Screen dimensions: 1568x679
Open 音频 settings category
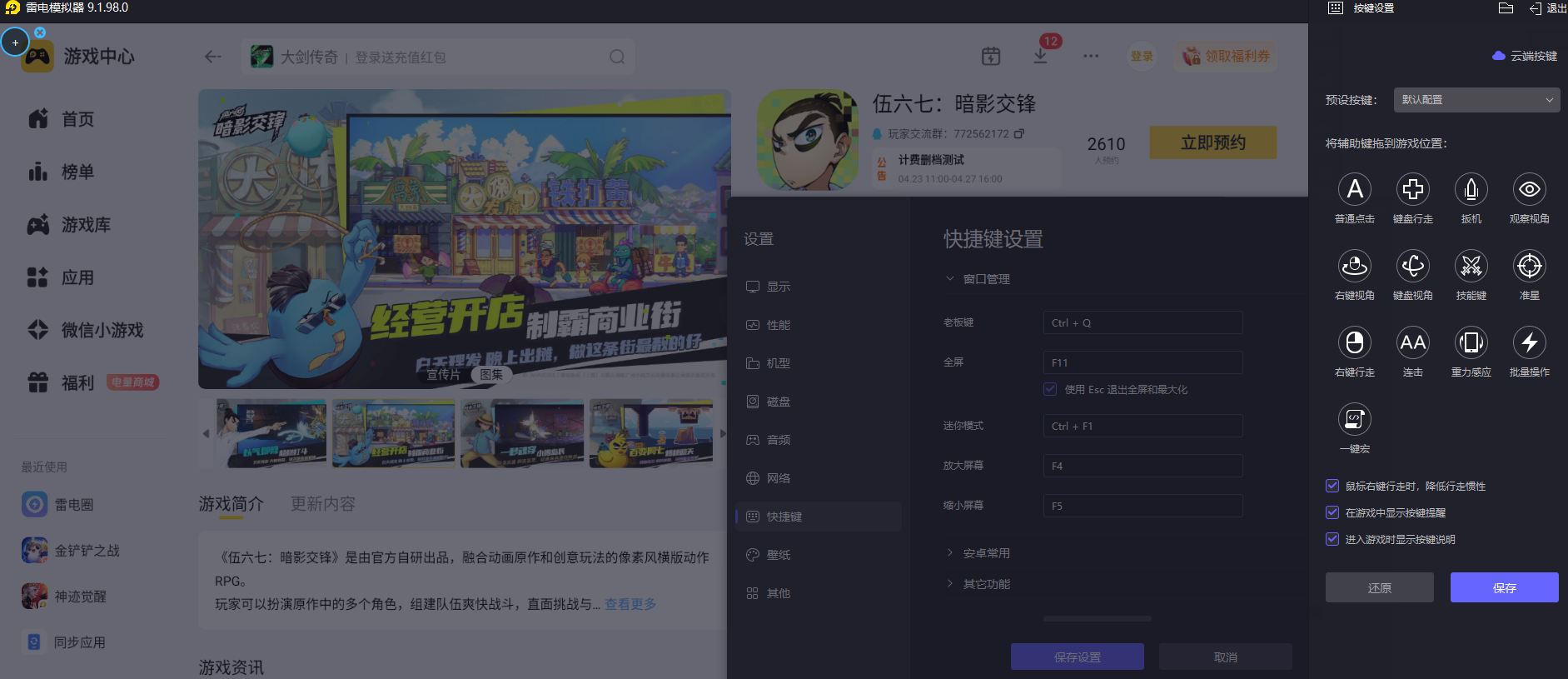pos(818,440)
